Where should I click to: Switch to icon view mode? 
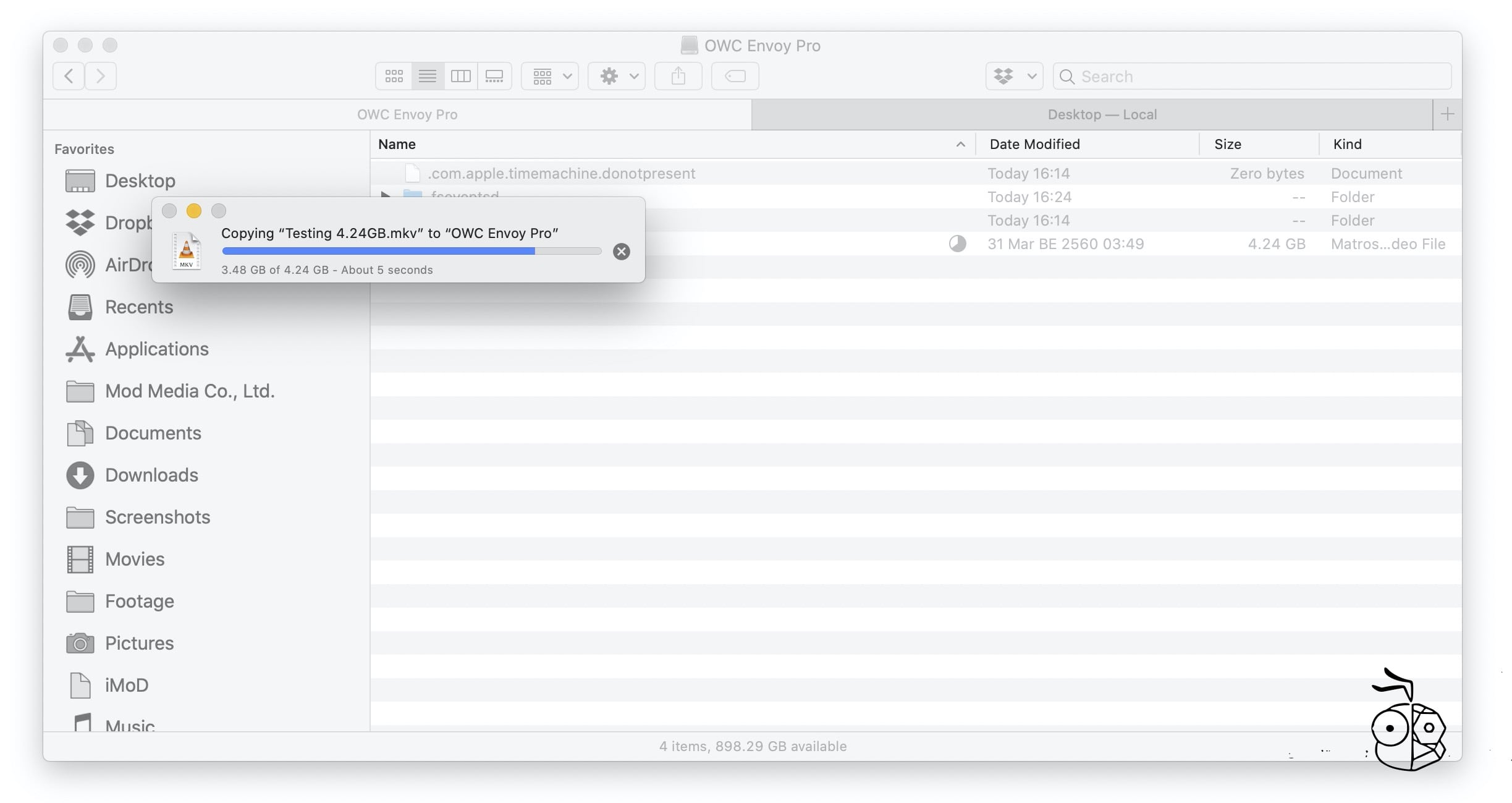(393, 75)
